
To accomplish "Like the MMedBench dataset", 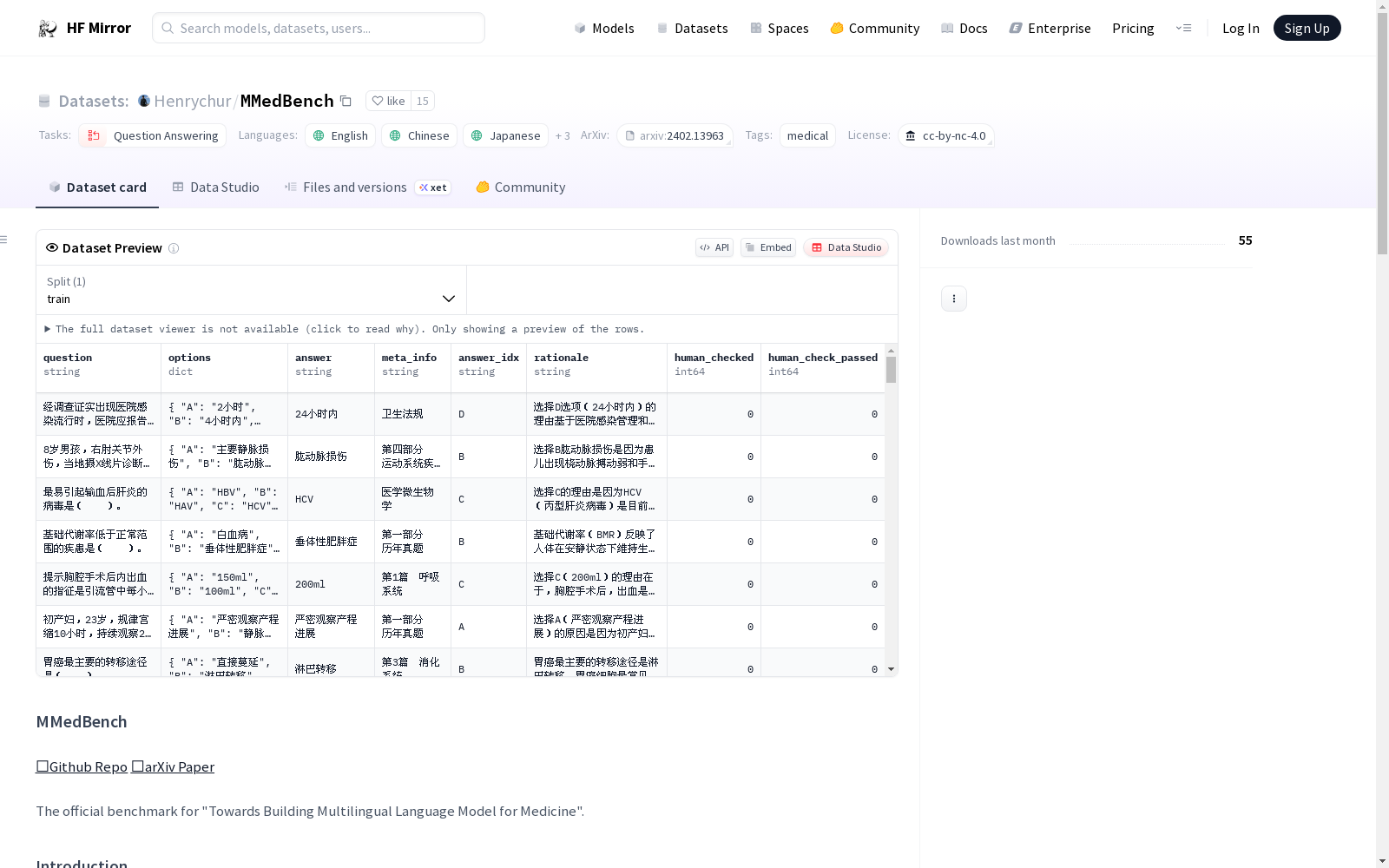I will point(388,101).
